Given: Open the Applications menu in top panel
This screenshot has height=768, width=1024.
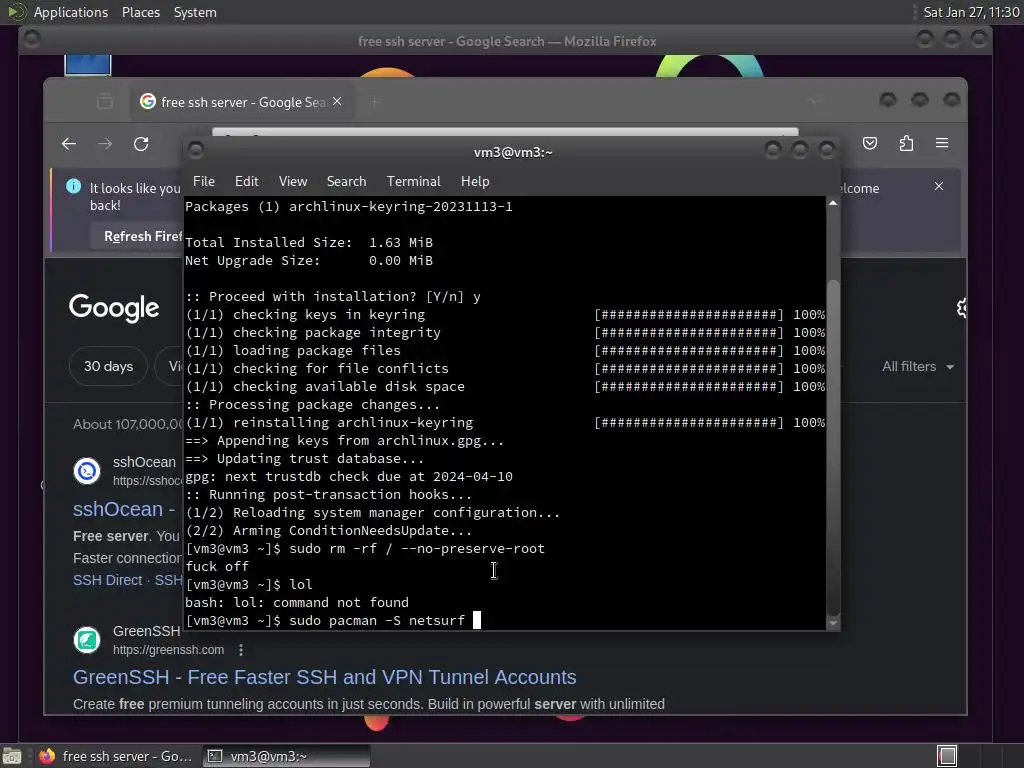Looking at the screenshot, I should (71, 12).
